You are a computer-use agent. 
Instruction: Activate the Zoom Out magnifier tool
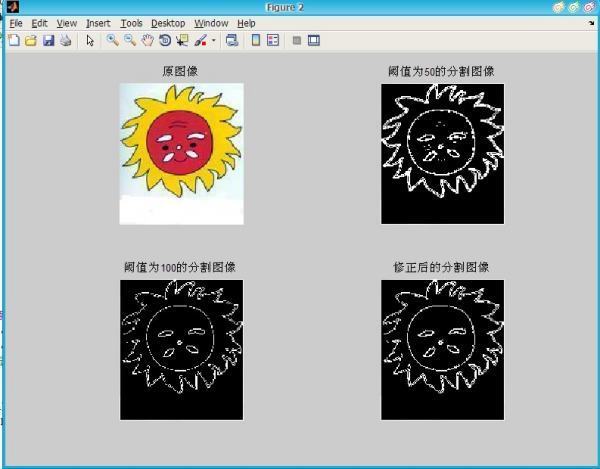(x=130, y=40)
